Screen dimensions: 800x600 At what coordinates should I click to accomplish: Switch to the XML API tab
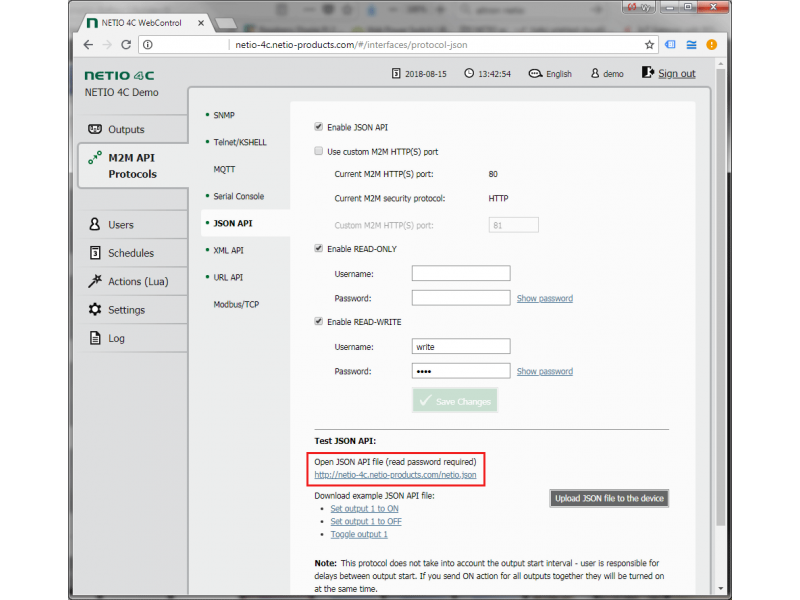pos(228,251)
